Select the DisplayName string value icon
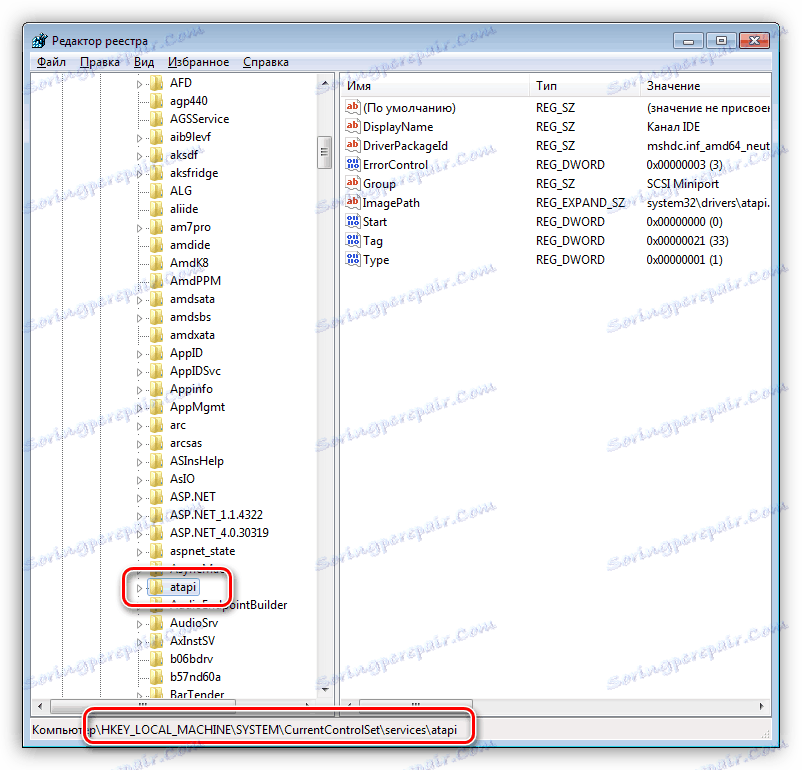 [352, 126]
